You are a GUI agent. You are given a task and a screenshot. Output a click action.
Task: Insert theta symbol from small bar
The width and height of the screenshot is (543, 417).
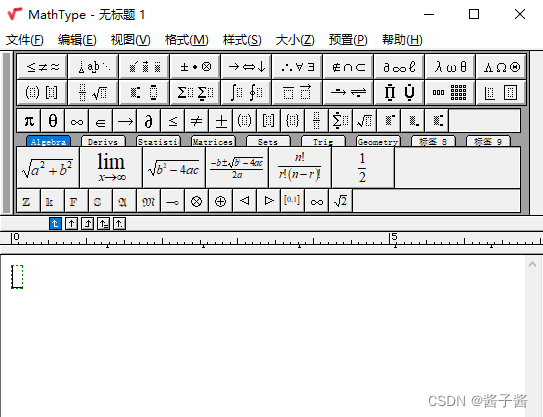(x=53, y=121)
